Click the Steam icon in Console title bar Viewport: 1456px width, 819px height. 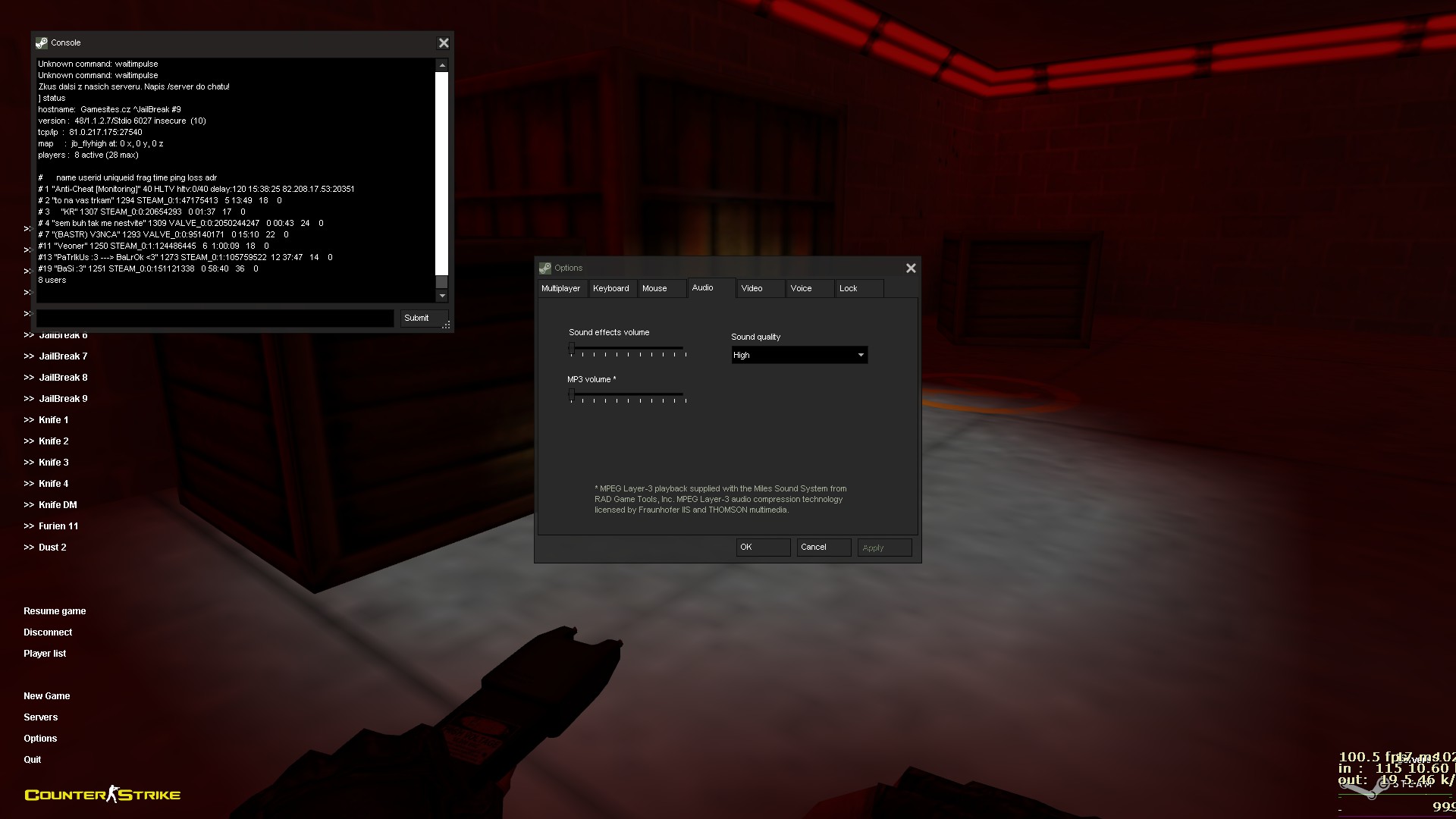[x=42, y=43]
